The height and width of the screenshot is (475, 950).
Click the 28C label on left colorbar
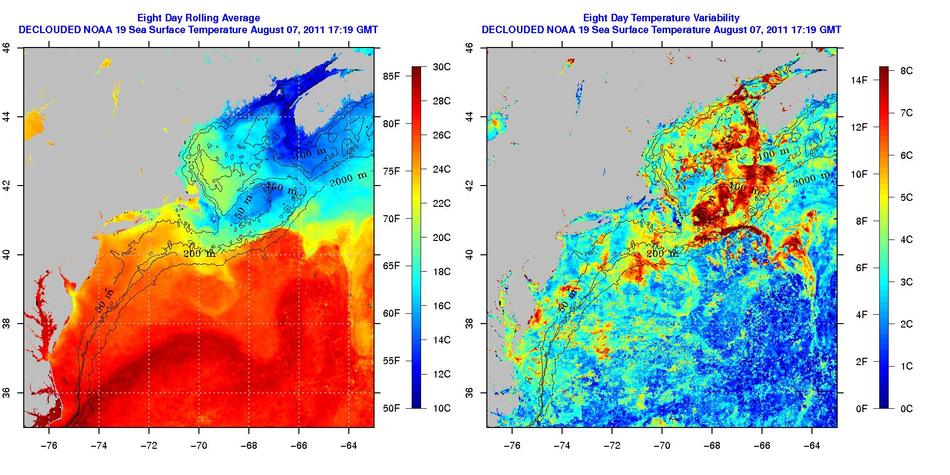pyautogui.click(x=443, y=101)
